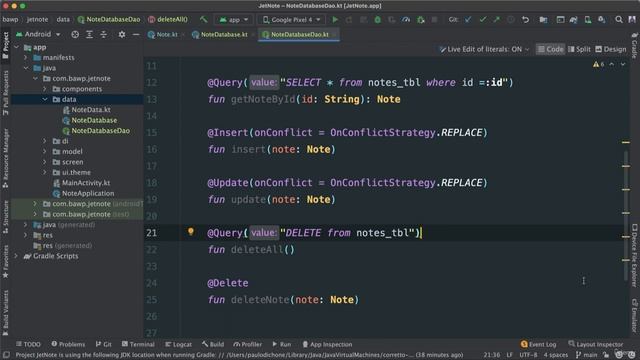Click the Collapse All icon in Project panel
Screen dimensions: 640x360
104,34
